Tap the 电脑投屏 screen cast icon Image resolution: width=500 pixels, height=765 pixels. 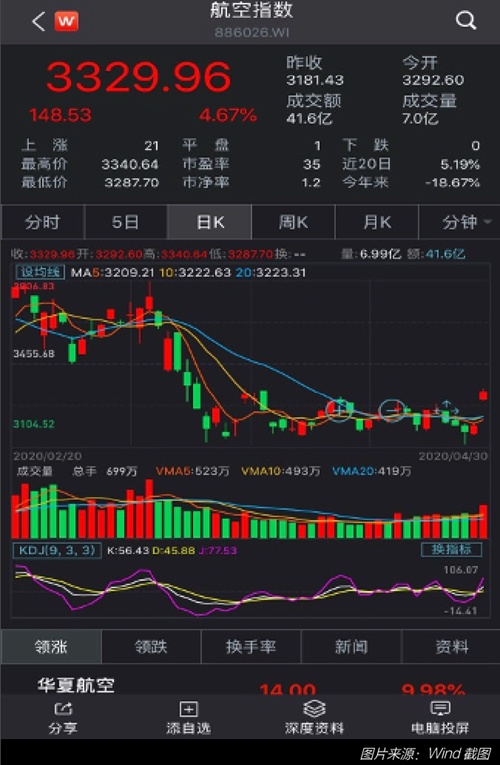coord(440,708)
